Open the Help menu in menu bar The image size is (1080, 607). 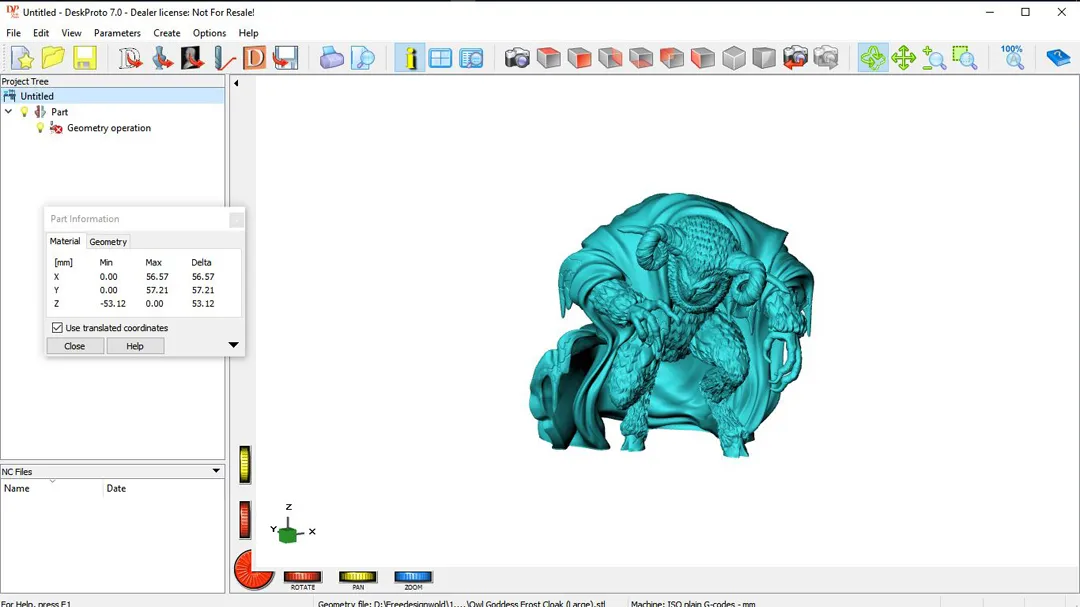(249, 33)
